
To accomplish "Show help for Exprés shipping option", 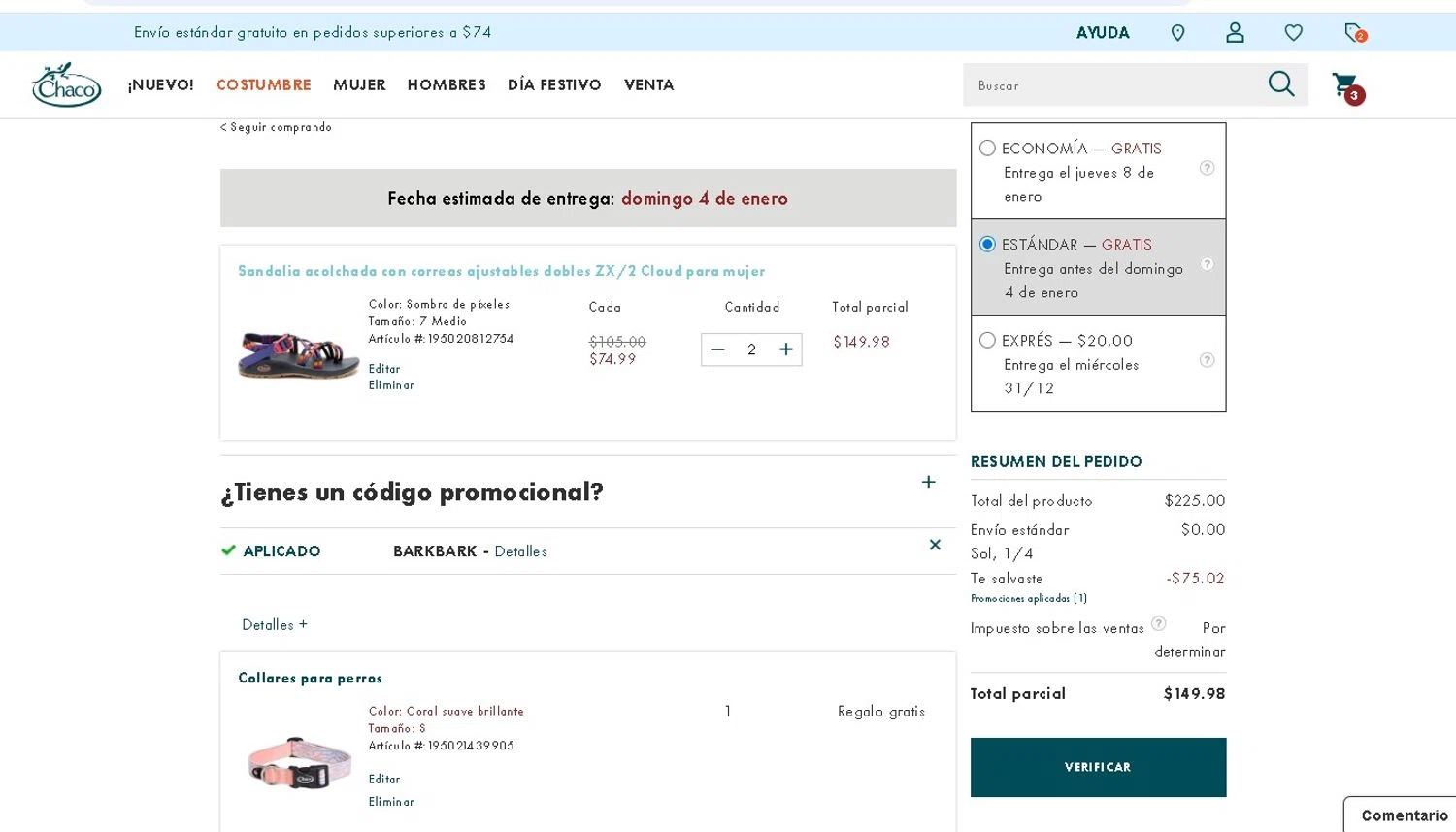I will (x=1207, y=360).
